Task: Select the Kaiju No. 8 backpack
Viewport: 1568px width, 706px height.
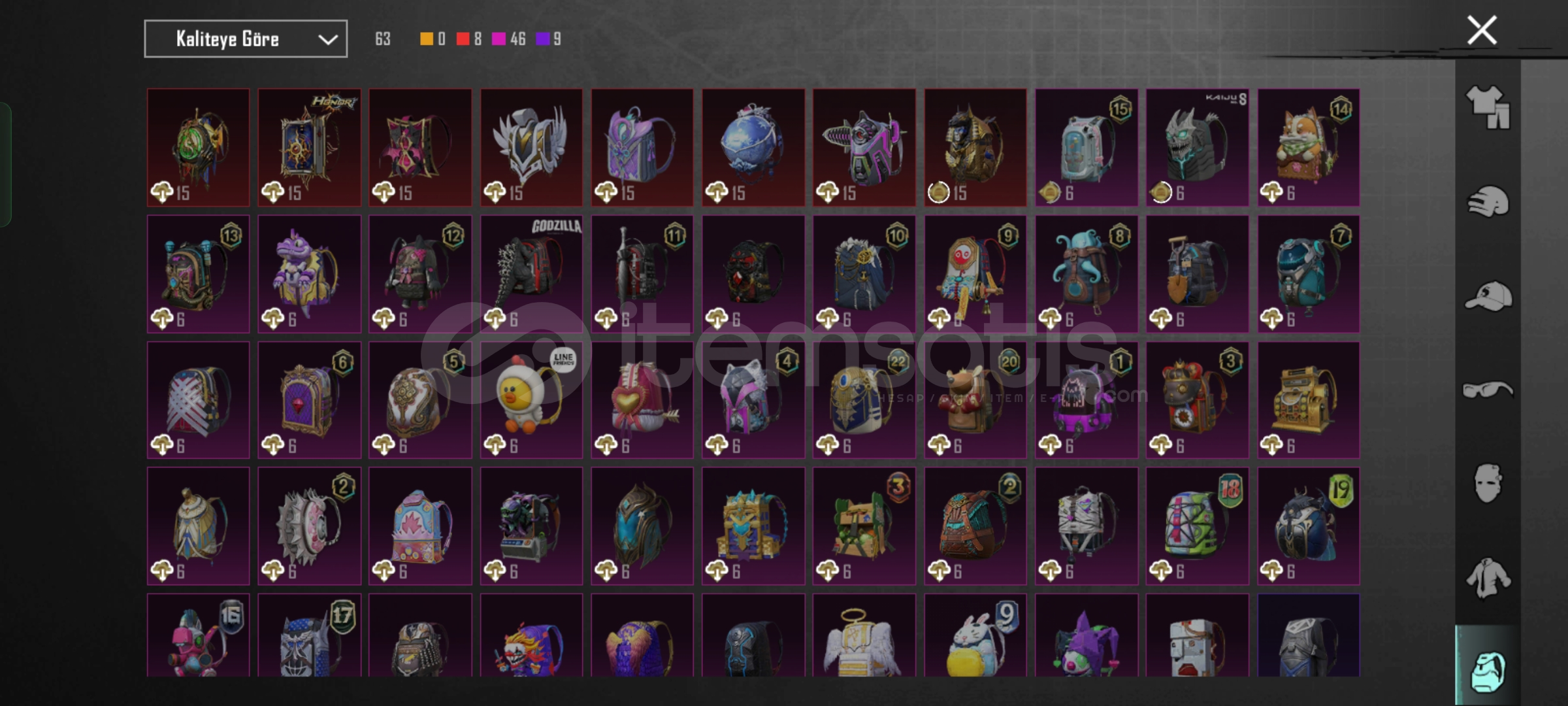Action: pyautogui.click(x=1197, y=148)
